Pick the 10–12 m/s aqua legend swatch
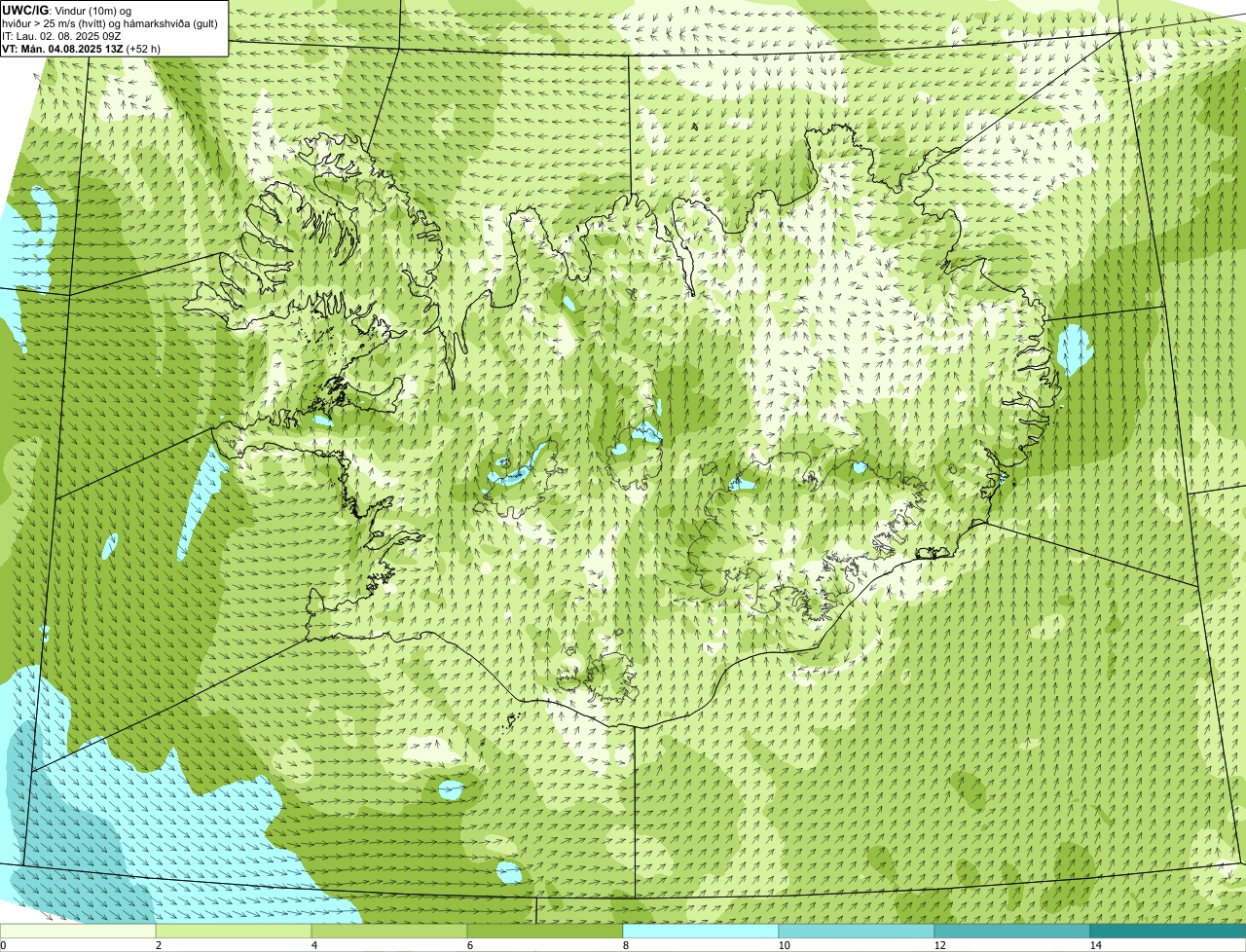Viewport: 1246px width, 952px height. pyautogui.click(x=857, y=931)
